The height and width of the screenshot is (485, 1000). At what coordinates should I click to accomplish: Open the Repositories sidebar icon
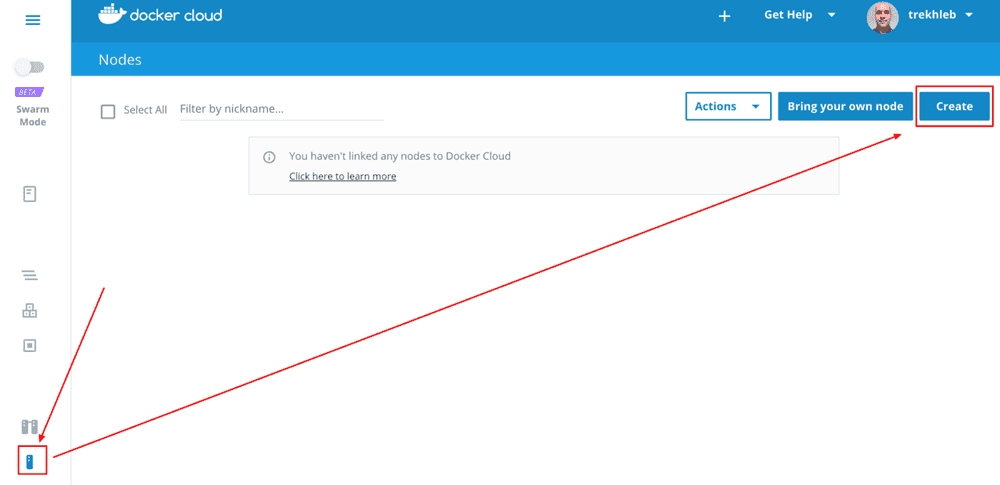pos(30,194)
